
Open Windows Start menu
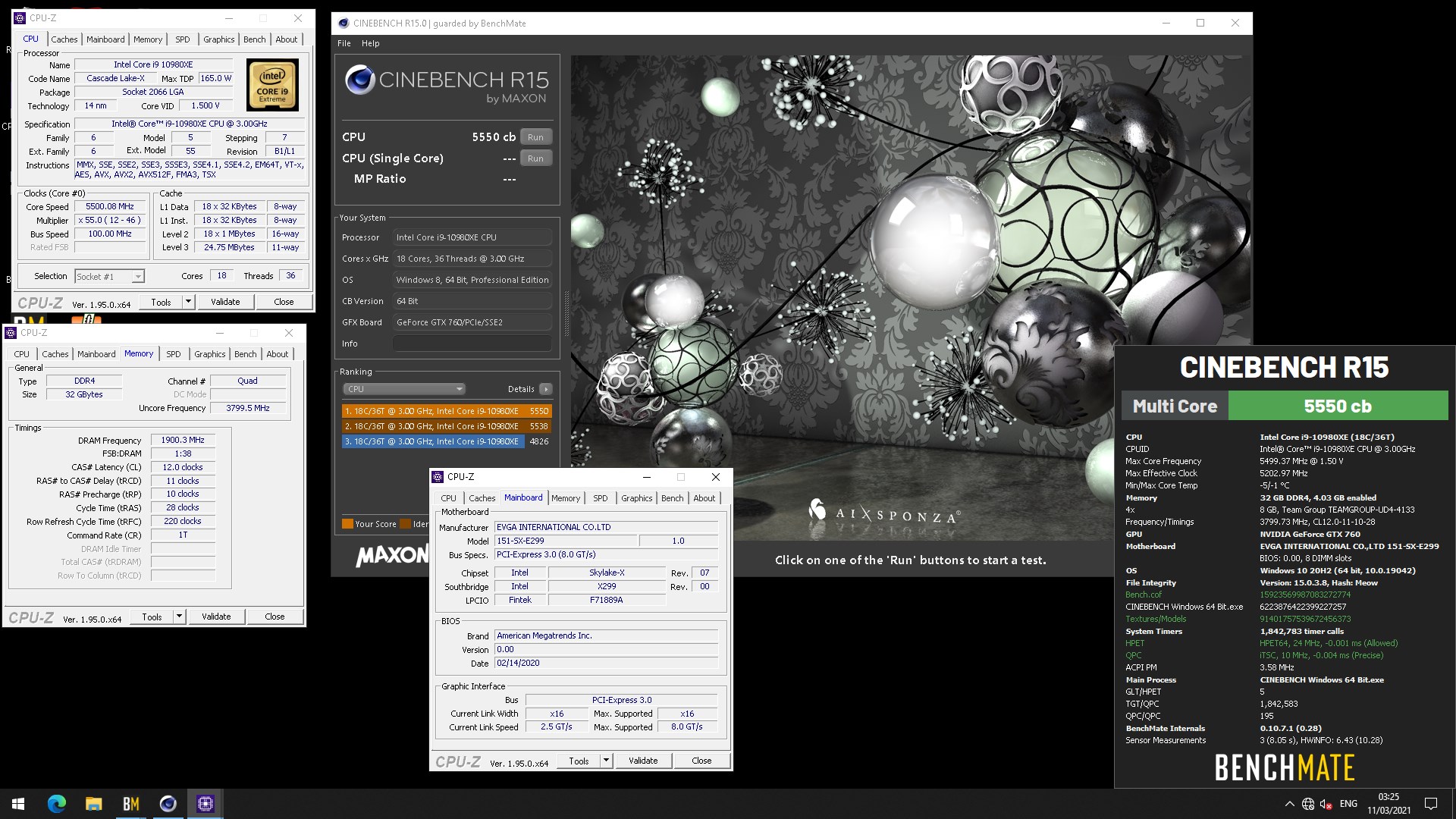coord(18,804)
